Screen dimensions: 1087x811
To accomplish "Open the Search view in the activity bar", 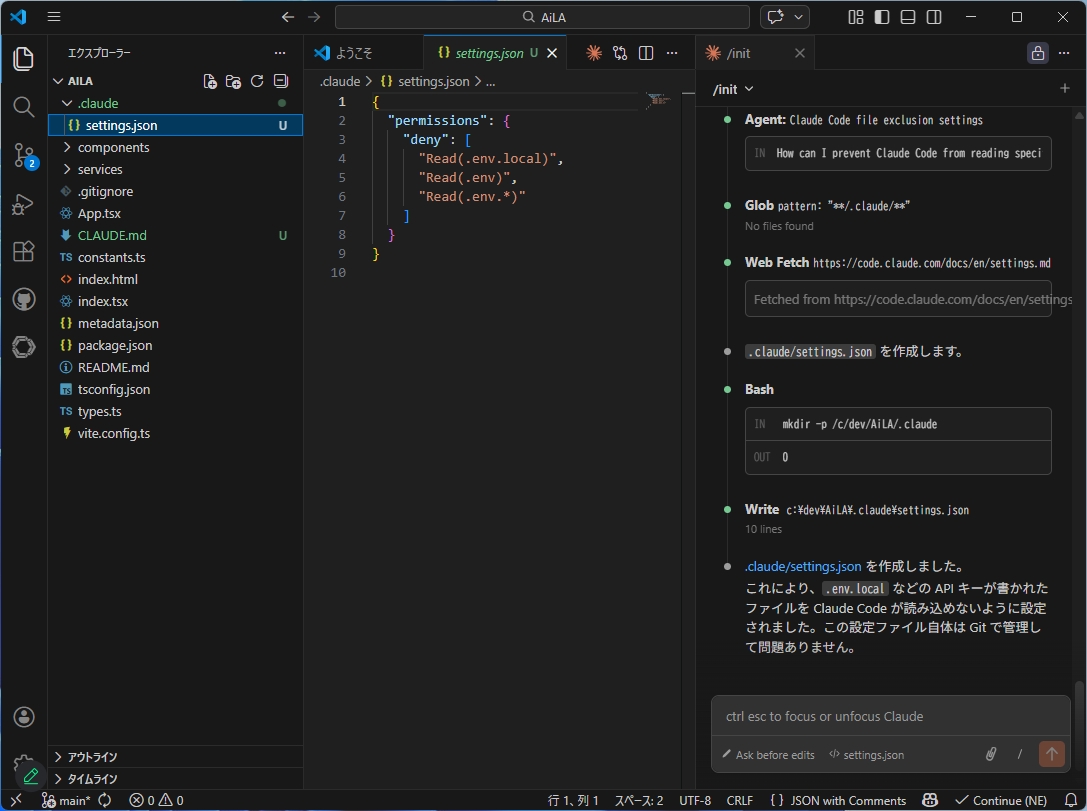I will tap(22, 107).
